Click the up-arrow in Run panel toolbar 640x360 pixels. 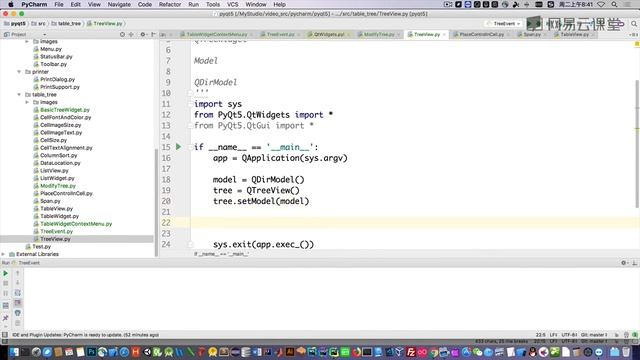click(18, 273)
